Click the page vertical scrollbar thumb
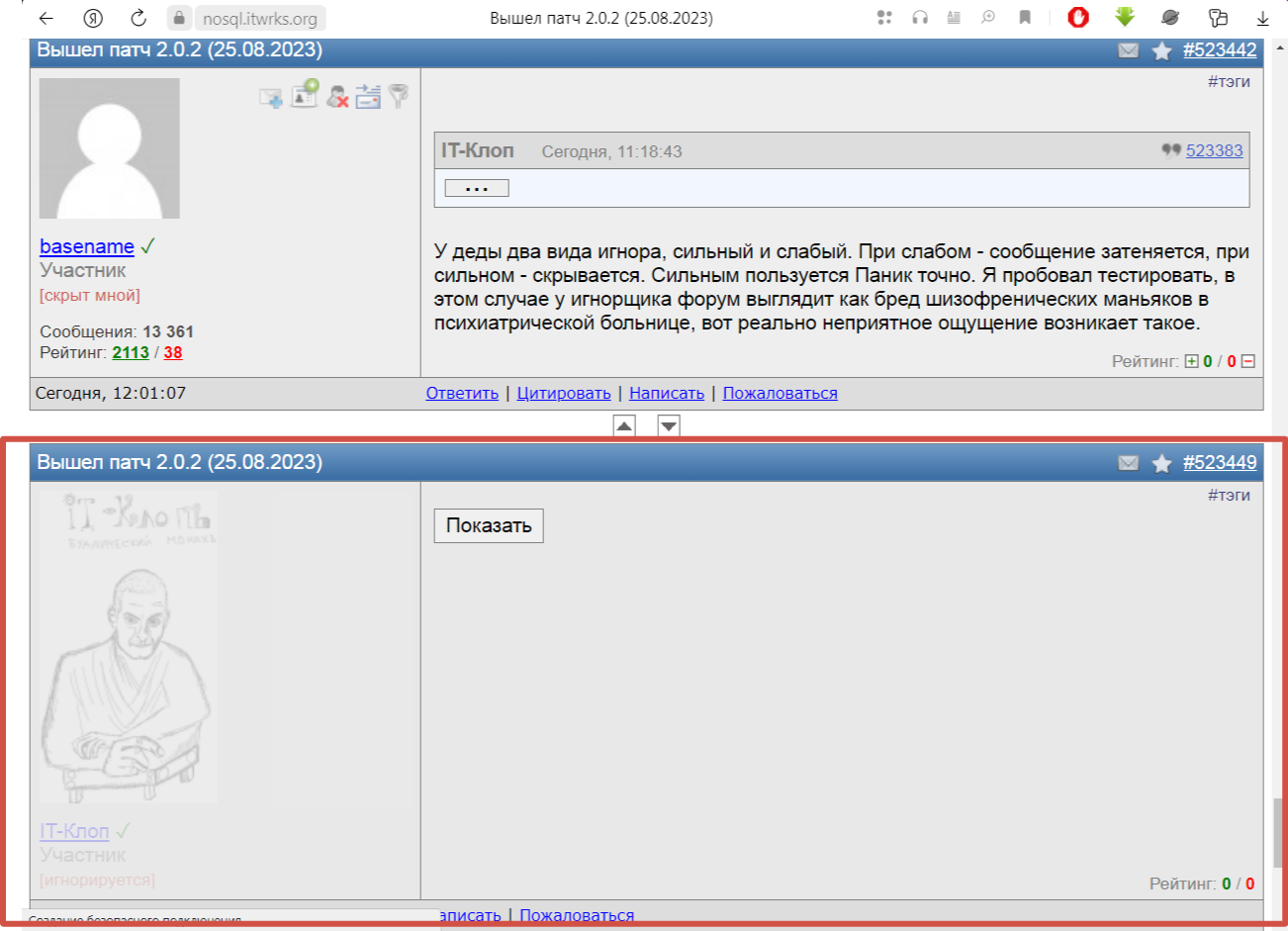 pyautogui.click(x=1277, y=832)
